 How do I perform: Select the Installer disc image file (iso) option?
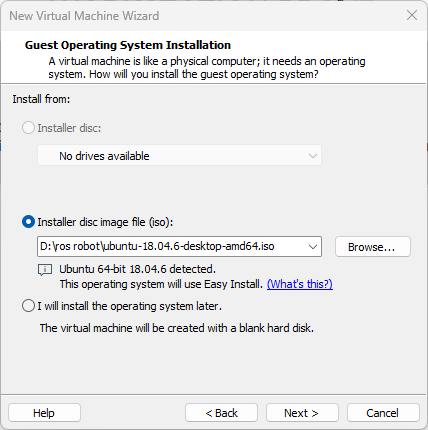[28, 222]
